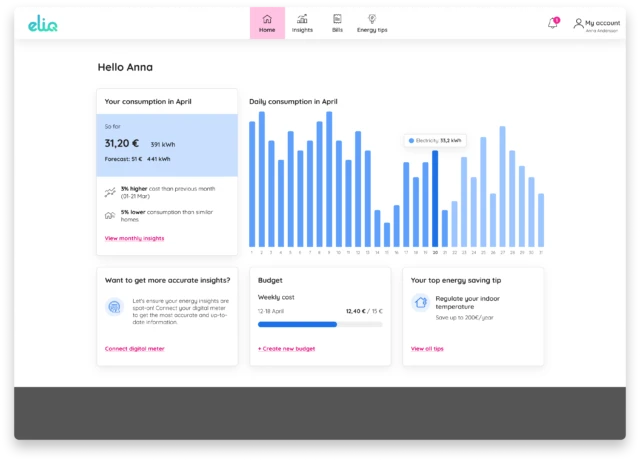Click the 12,40 € / 15 € budget value

click(x=364, y=311)
